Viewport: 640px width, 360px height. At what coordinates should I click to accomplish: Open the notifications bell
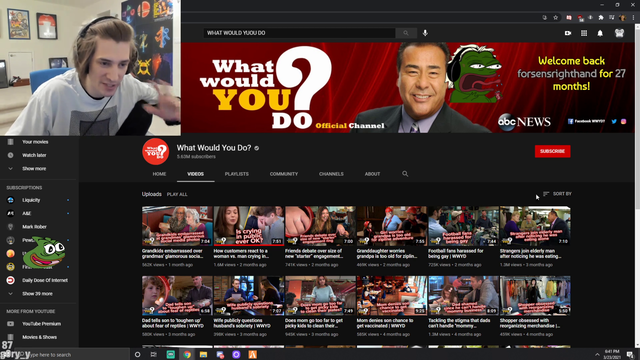point(600,33)
